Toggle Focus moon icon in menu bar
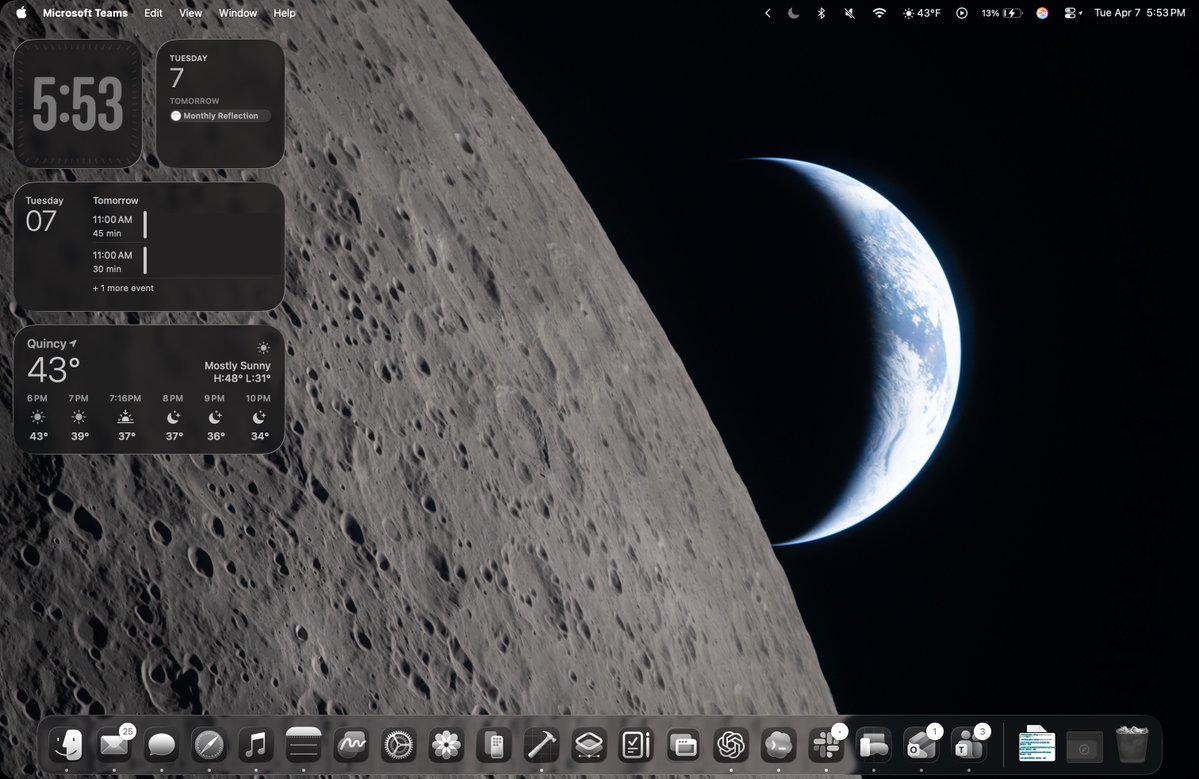The height and width of the screenshot is (779, 1199). tap(794, 13)
